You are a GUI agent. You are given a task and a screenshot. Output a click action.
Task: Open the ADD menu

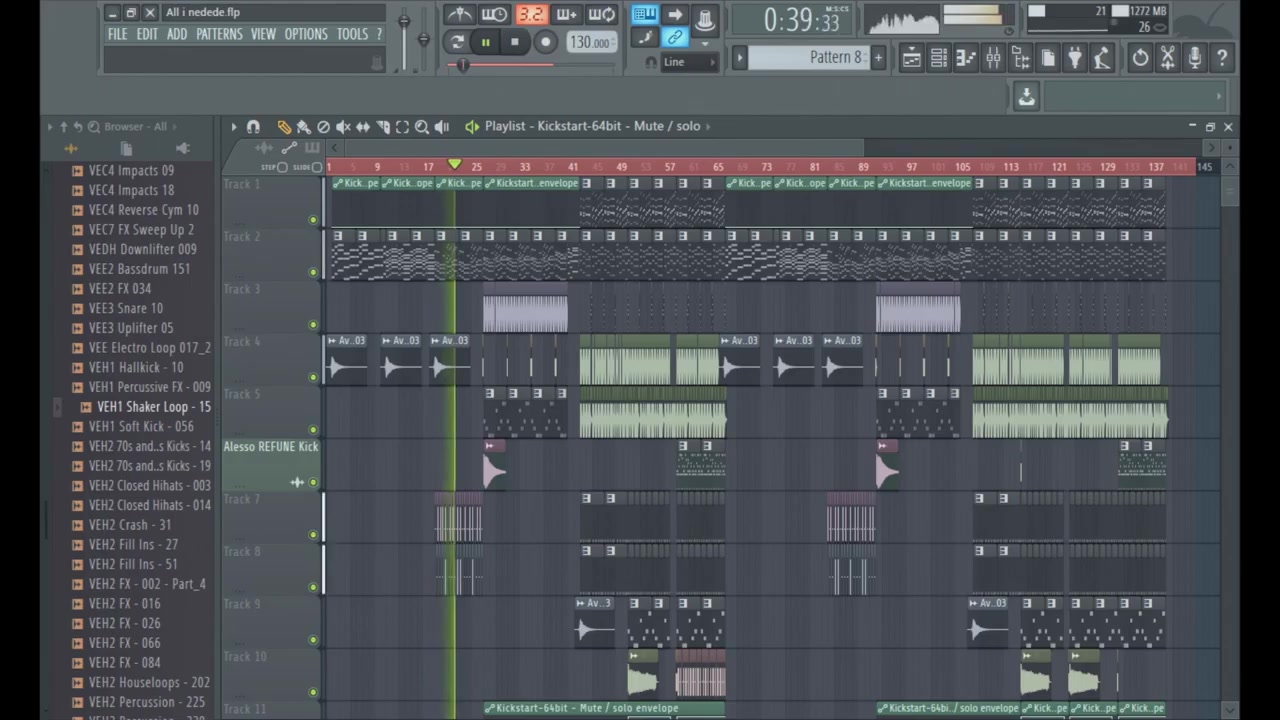click(x=177, y=34)
